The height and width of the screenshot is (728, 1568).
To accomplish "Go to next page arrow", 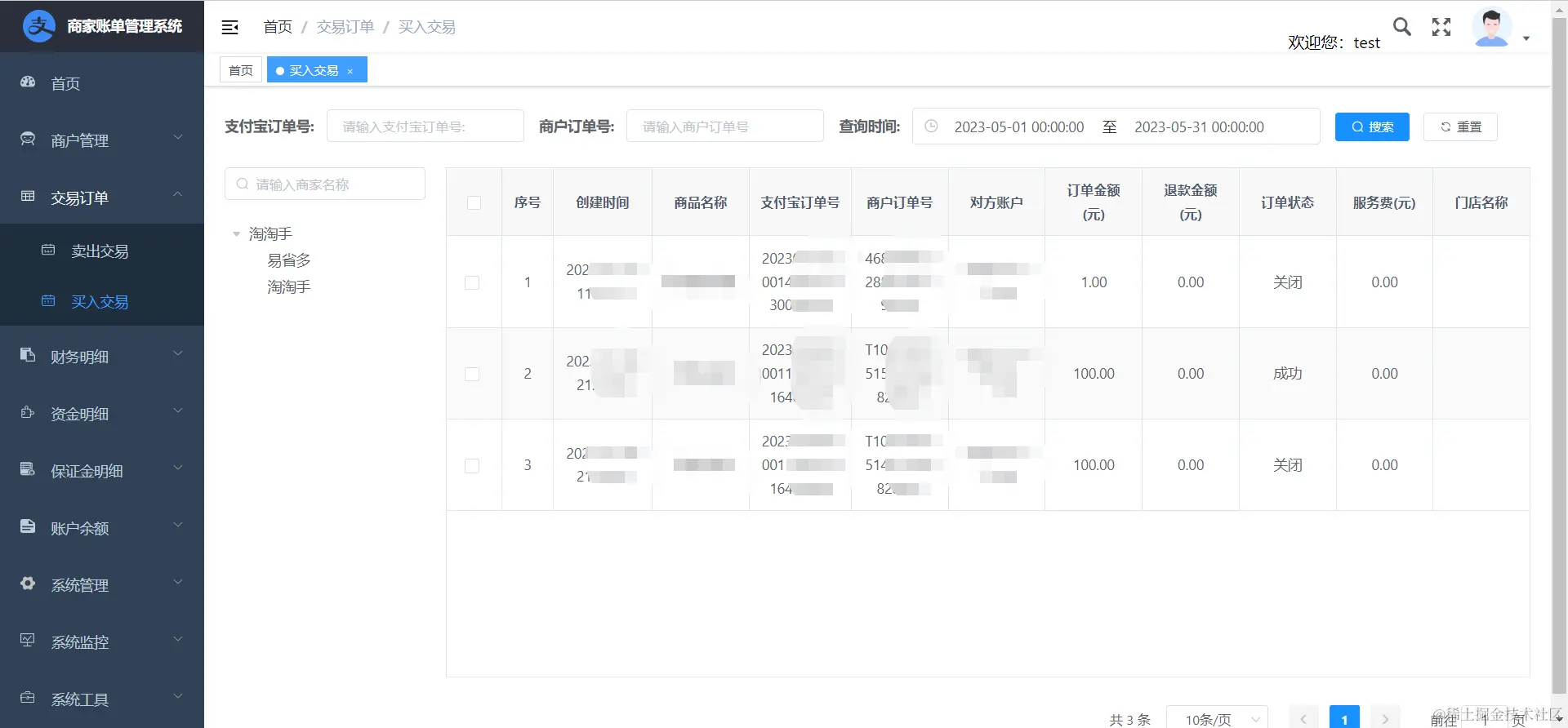I will (x=1385, y=719).
